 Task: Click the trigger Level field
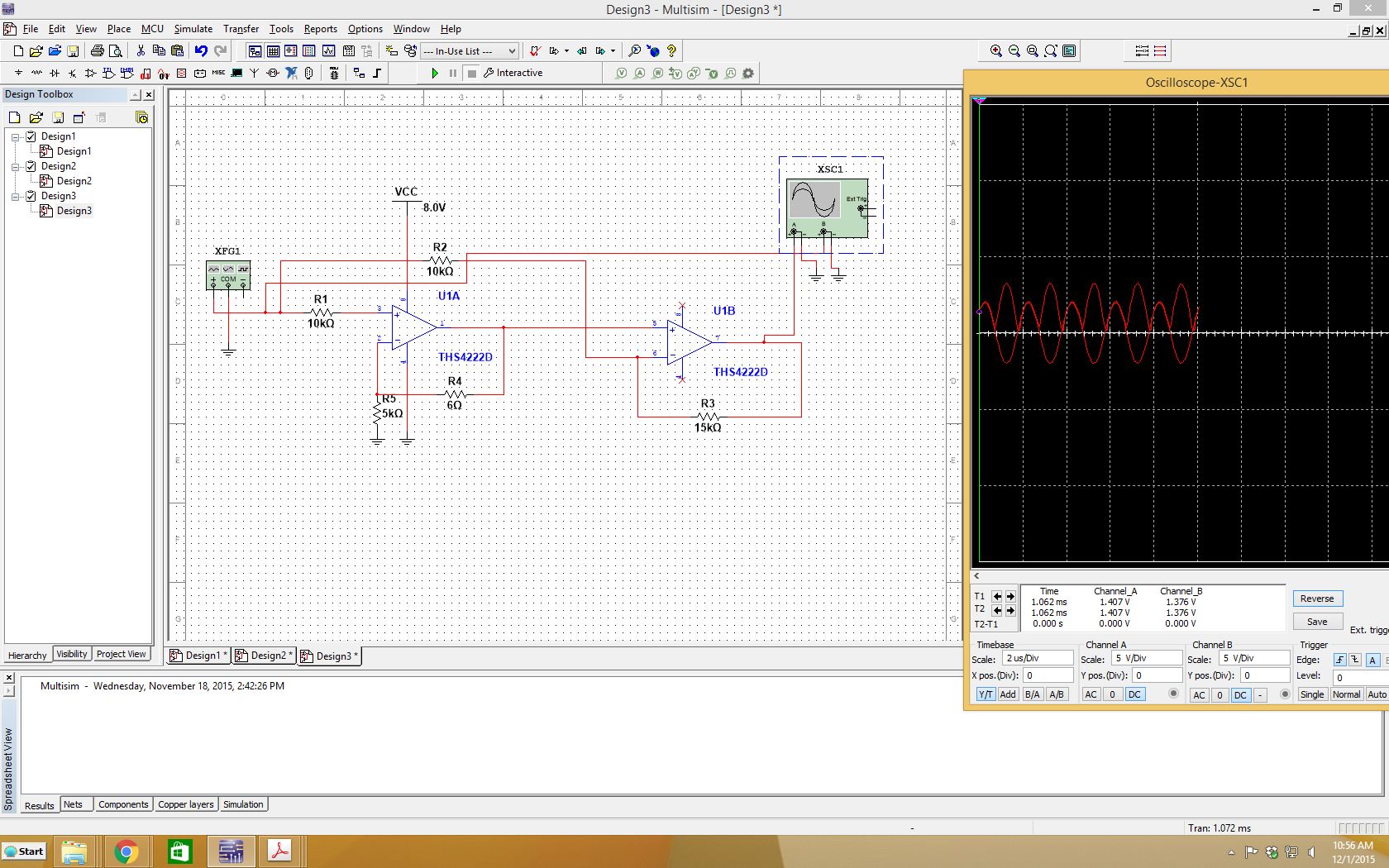point(1361,677)
